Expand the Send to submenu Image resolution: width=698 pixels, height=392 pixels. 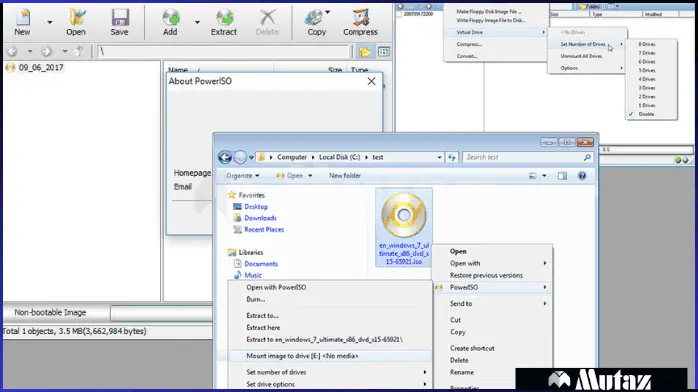point(493,303)
